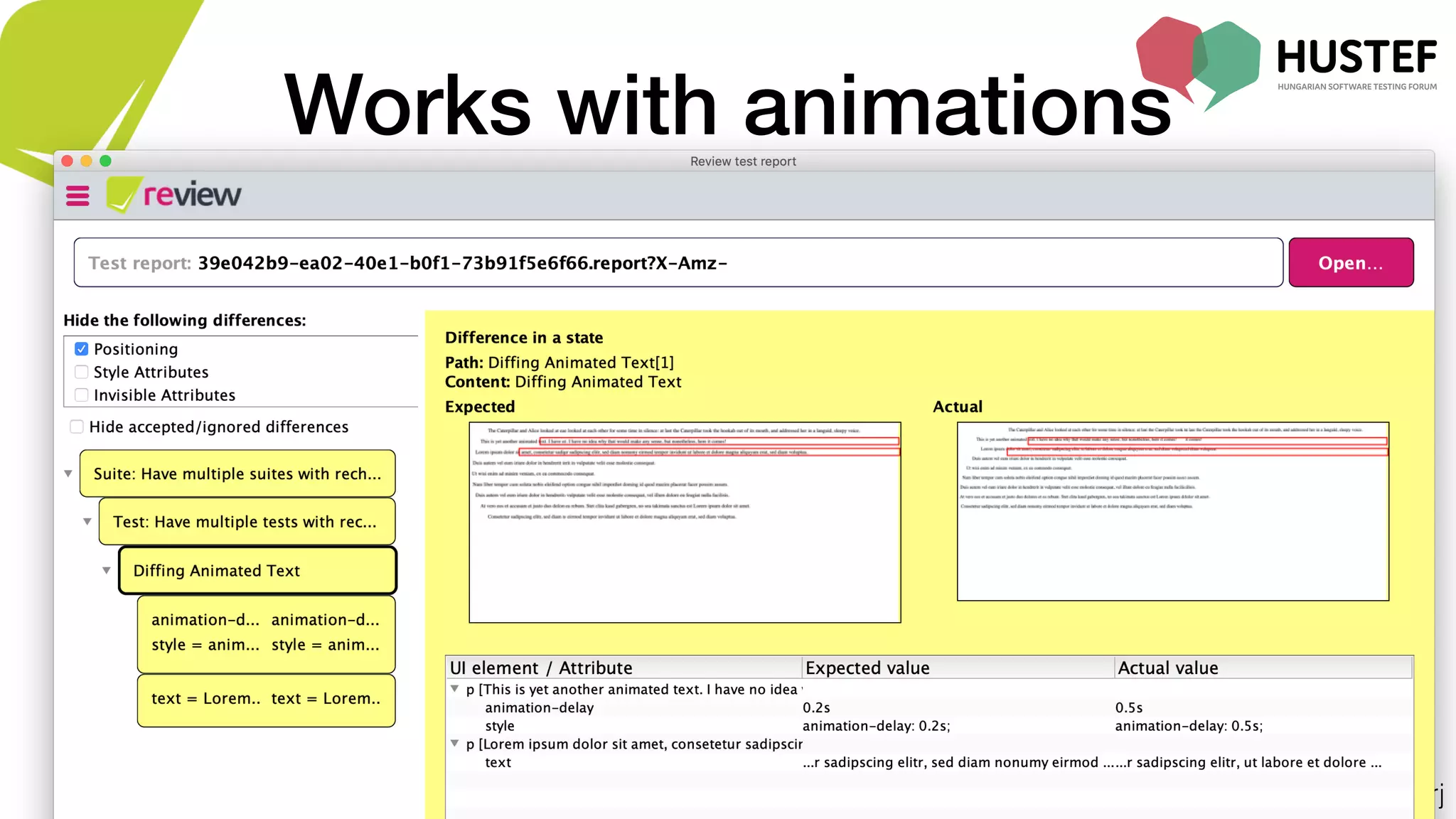The image size is (1456, 819).
Task: Check Hide accepted/ignored differences
Action: coord(77,427)
